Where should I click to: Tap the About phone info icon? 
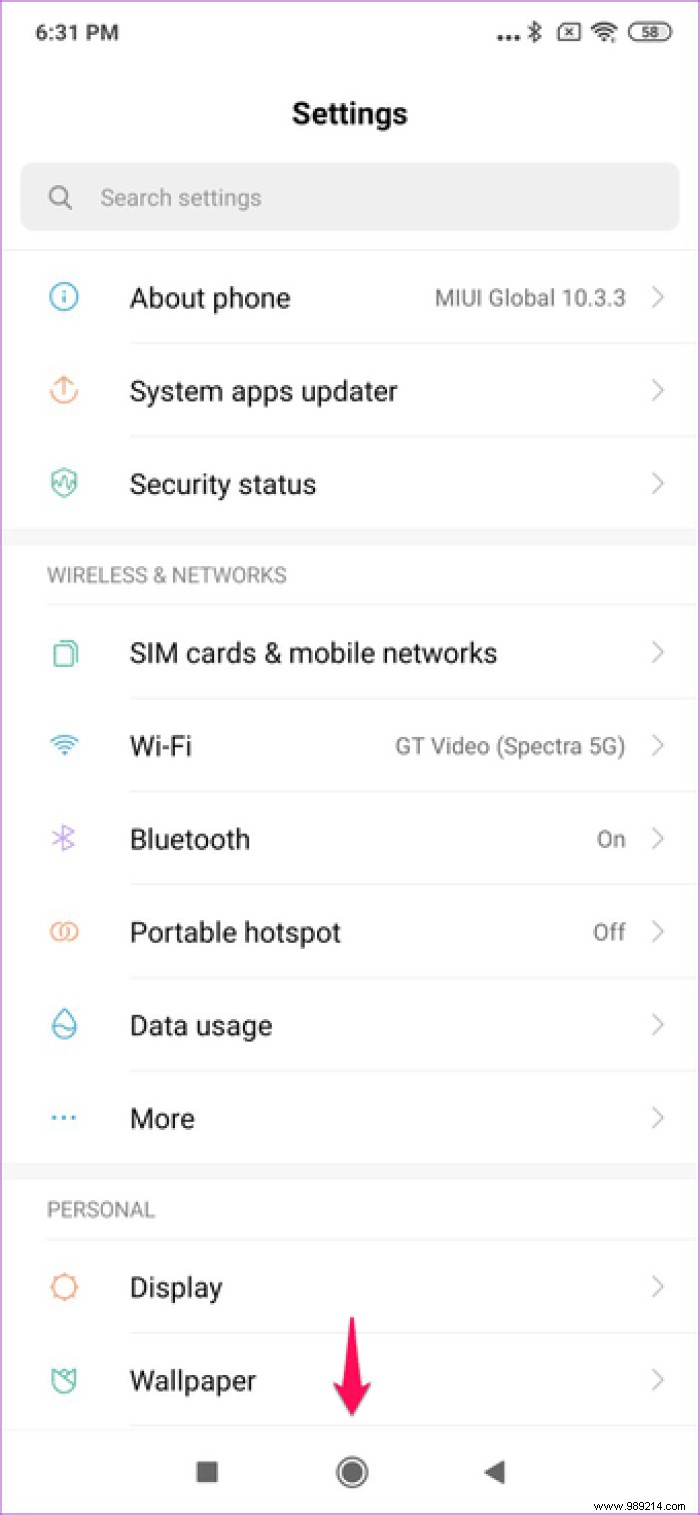click(x=63, y=297)
